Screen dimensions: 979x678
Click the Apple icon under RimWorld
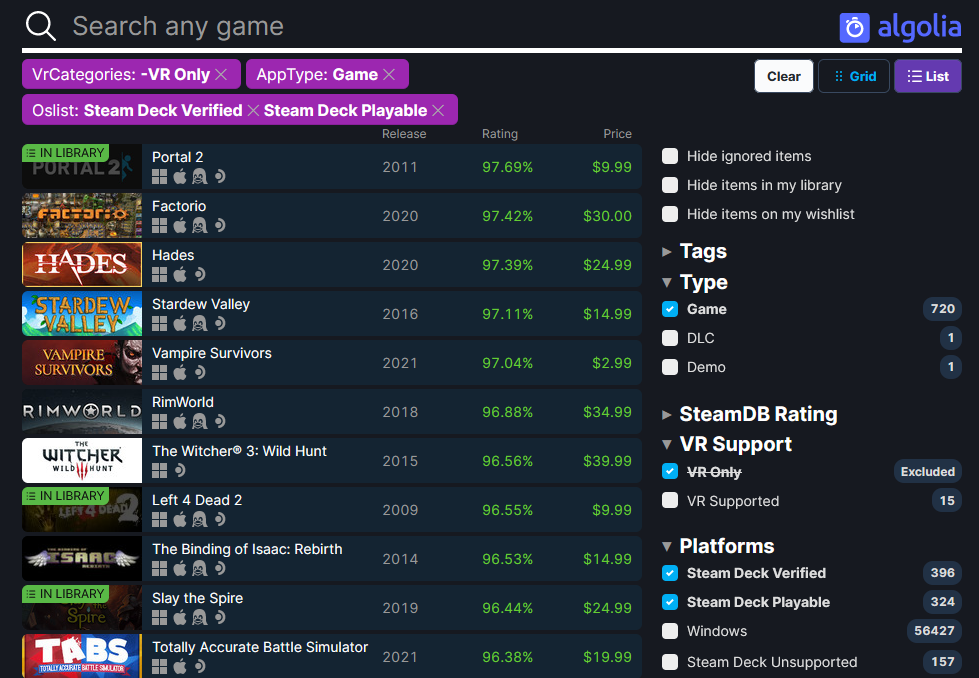180,421
